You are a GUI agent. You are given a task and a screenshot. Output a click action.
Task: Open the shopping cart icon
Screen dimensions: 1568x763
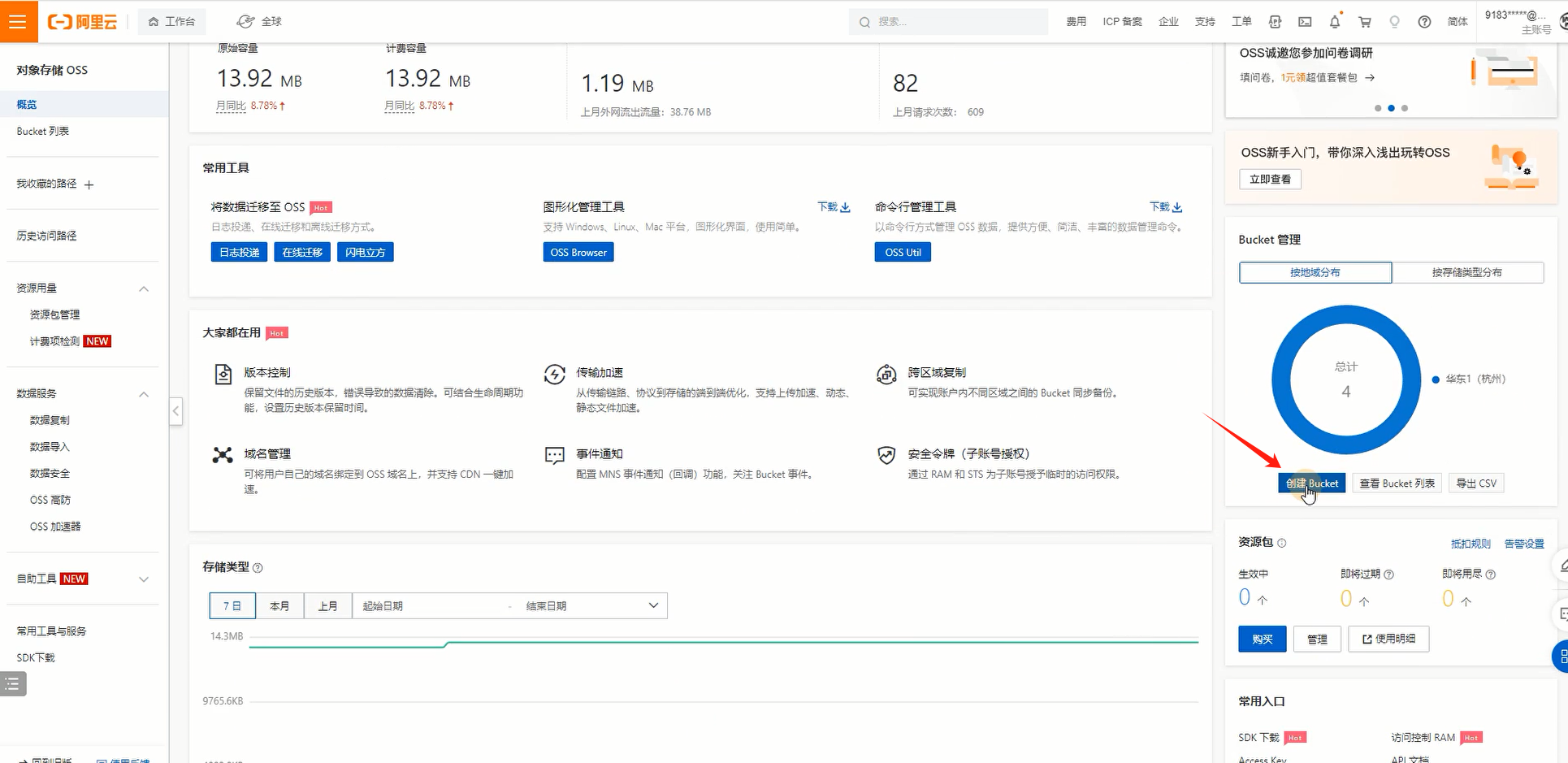1365,22
